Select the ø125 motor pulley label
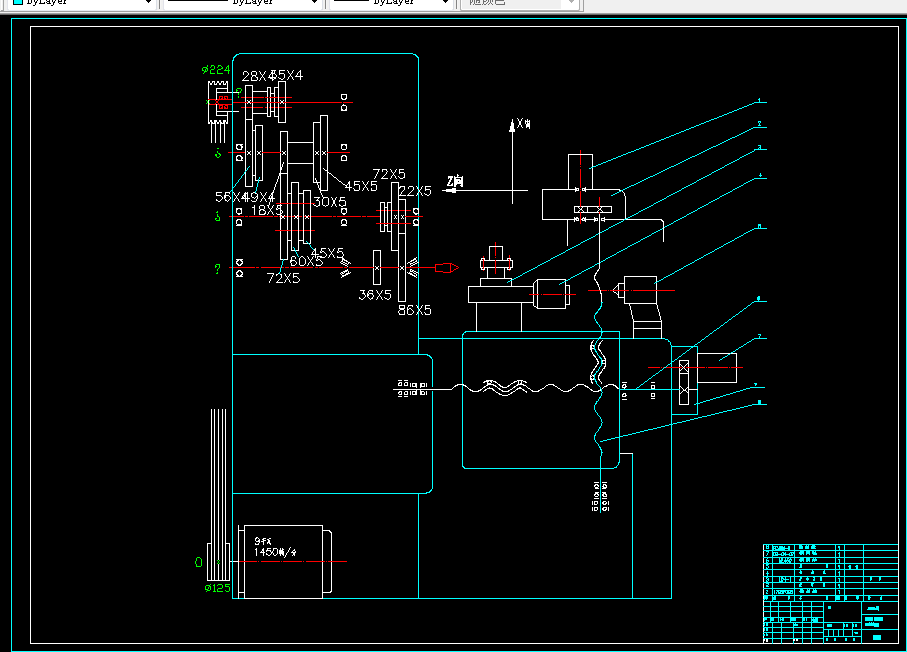This screenshot has width=907, height=652. tap(217, 588)
